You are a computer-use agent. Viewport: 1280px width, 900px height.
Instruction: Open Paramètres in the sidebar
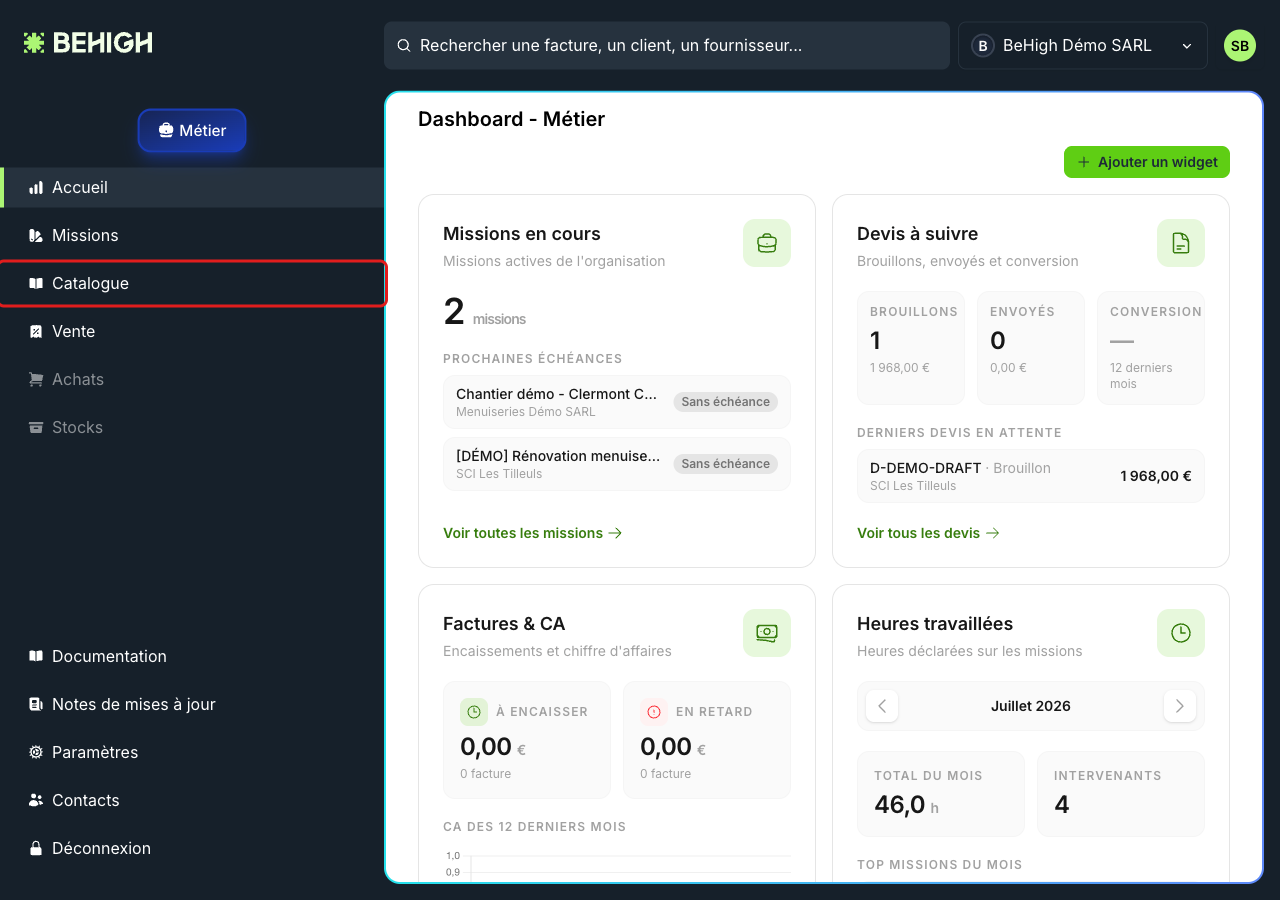coord(192,753)
